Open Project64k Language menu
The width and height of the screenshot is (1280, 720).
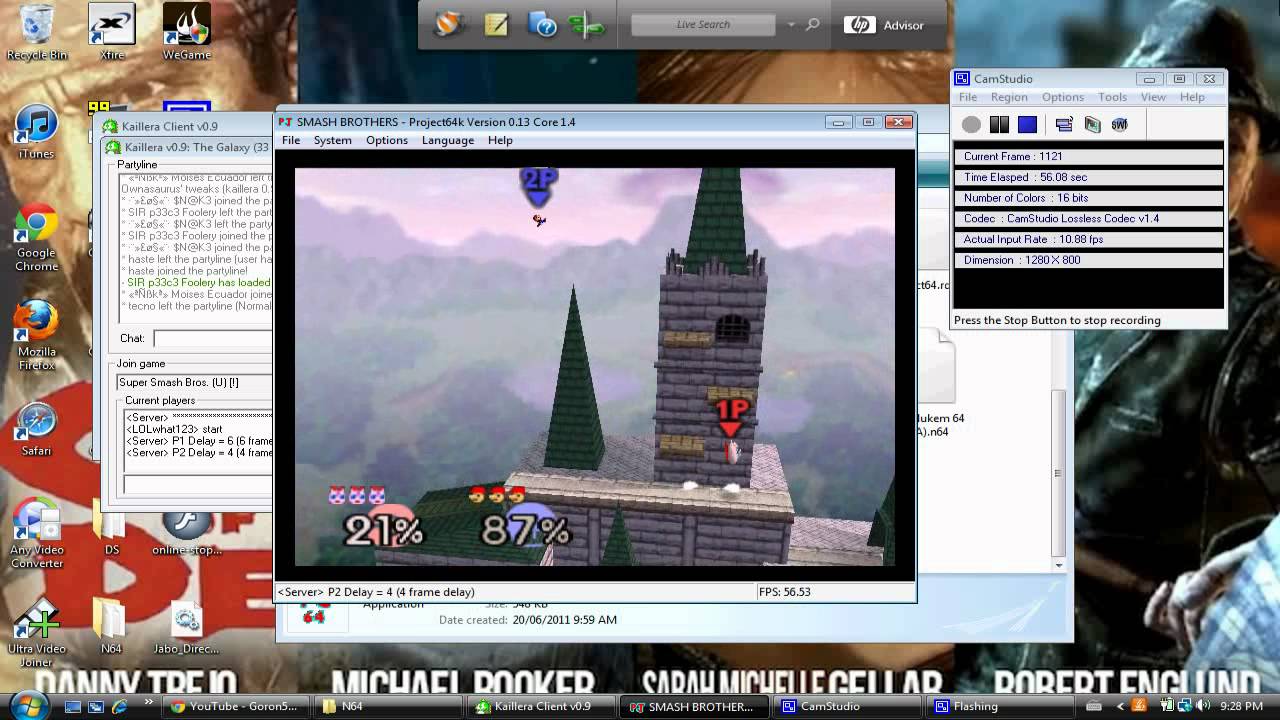tap(448, 140)
